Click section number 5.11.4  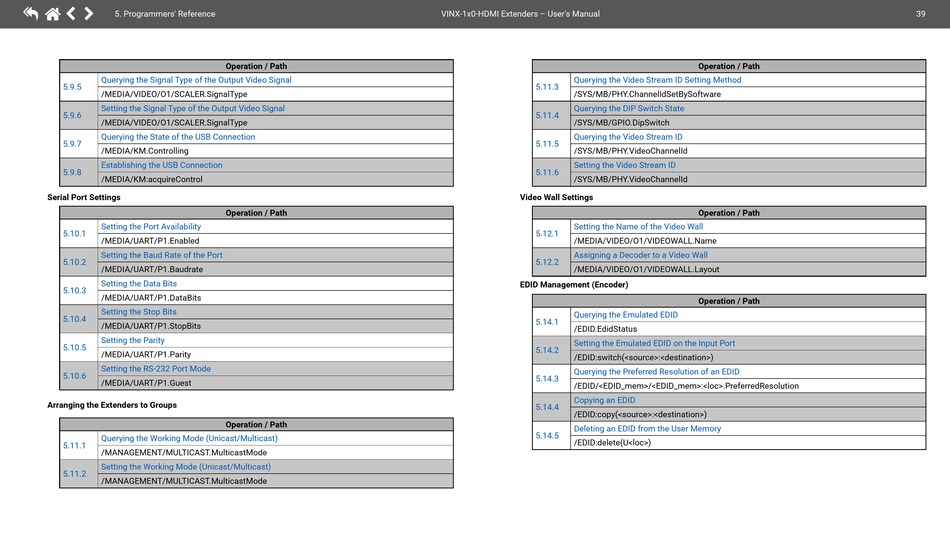547,116
